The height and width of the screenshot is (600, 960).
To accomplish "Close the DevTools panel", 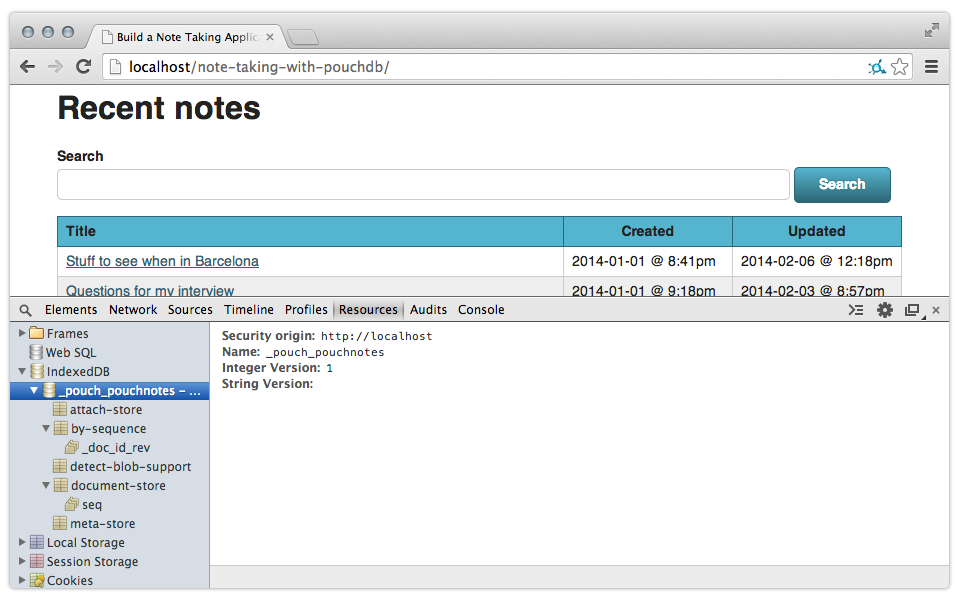I will point(936,310).
